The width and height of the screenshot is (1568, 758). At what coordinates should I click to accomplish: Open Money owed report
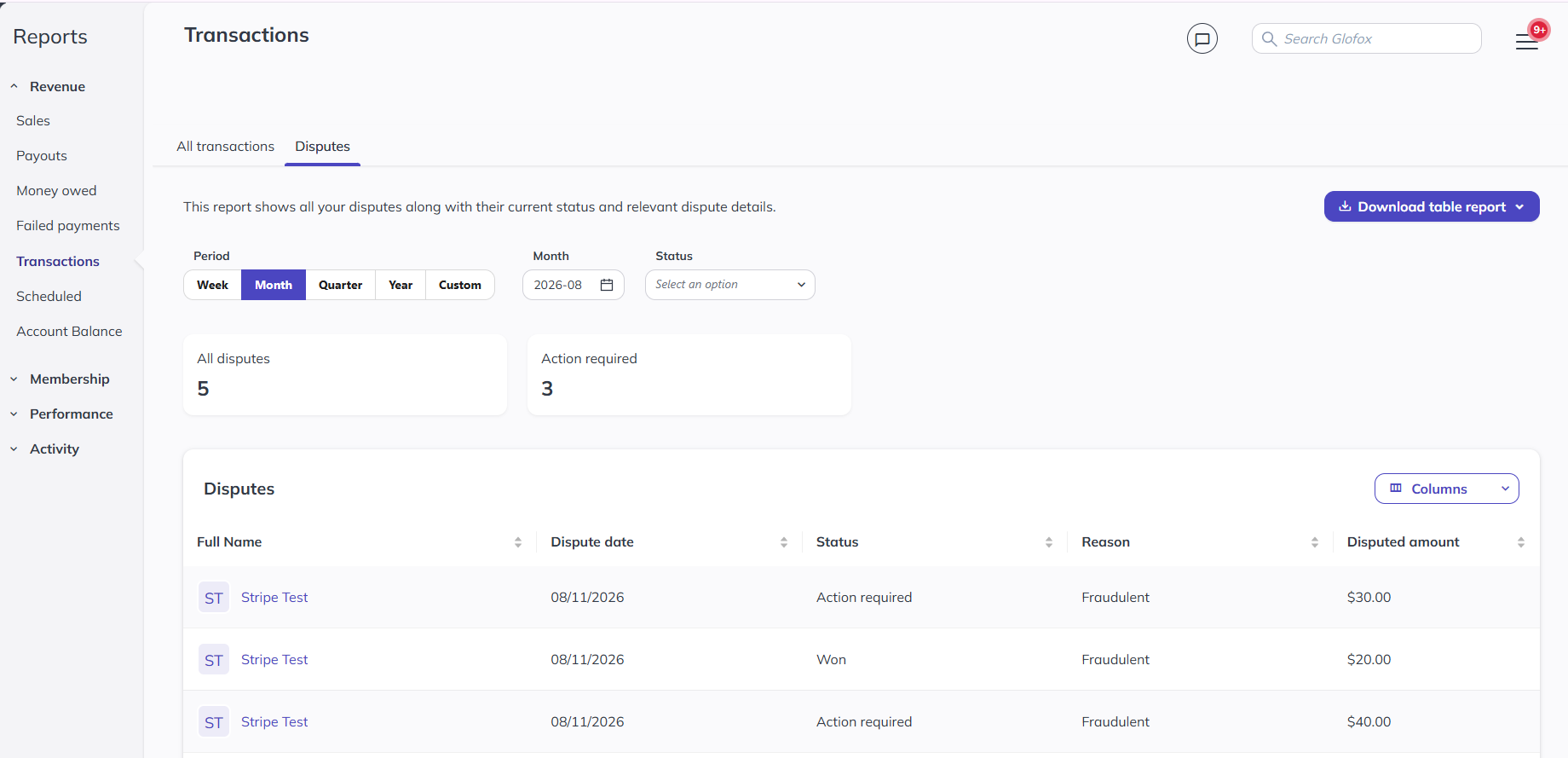[x=56, y=191]
